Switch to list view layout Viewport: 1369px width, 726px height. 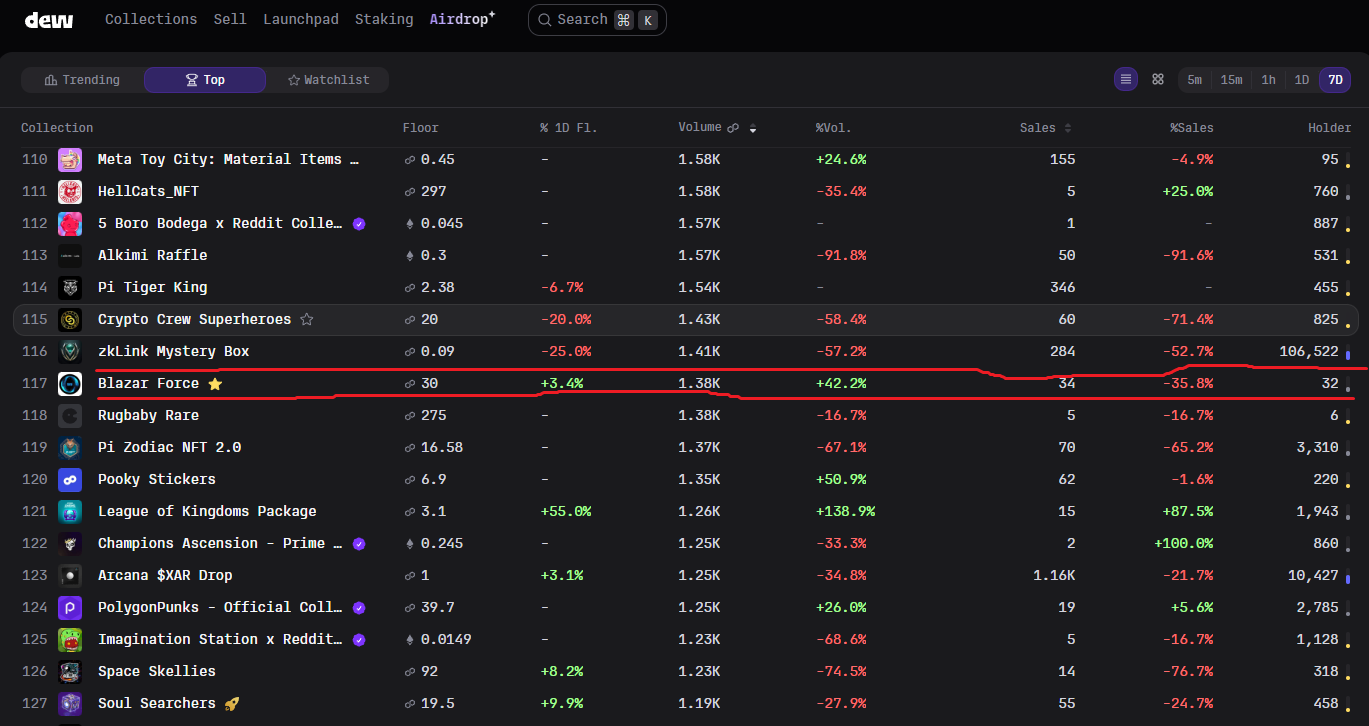tap(1126, 80)
